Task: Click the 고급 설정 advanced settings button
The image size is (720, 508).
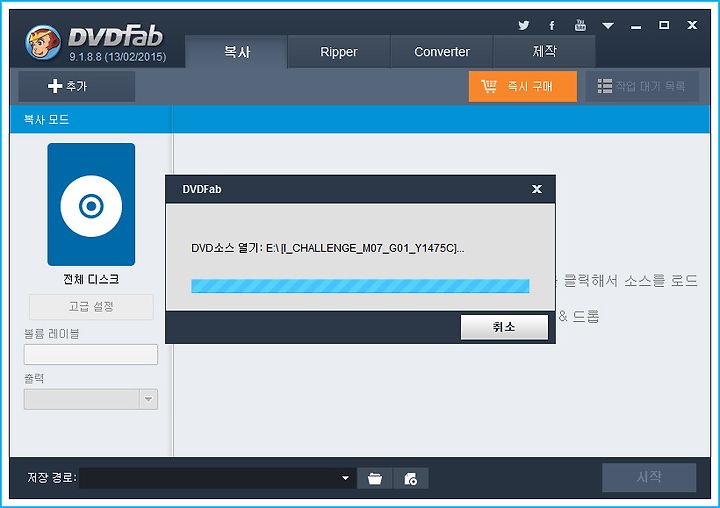Action: 91,307
